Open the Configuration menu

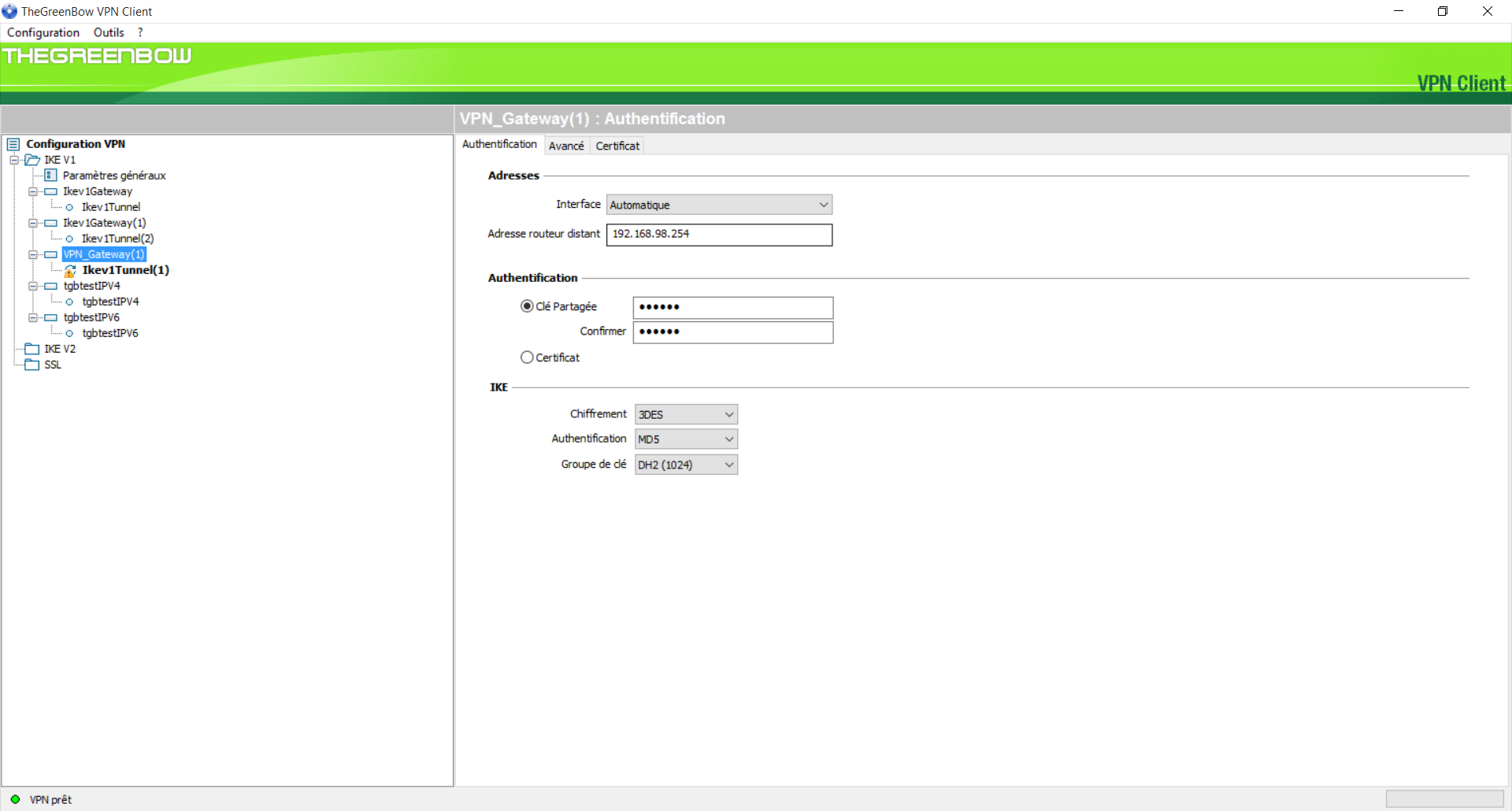click(43, 32)
